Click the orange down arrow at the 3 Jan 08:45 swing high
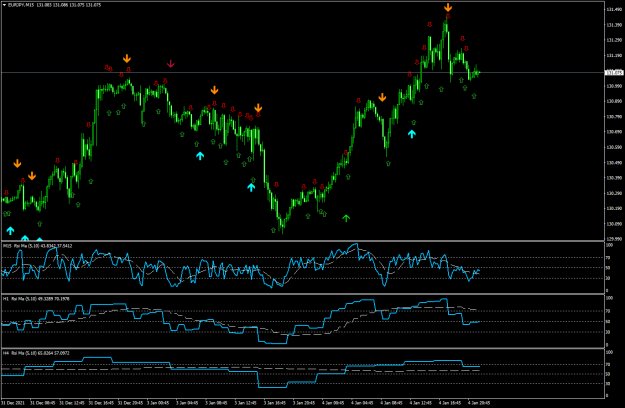625x408 pixels. point(214,90)
